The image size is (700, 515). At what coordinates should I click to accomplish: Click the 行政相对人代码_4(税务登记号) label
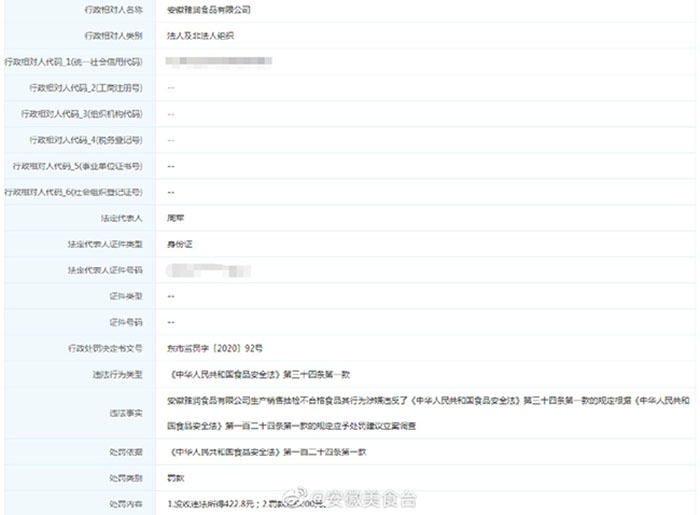pos(86,140)
